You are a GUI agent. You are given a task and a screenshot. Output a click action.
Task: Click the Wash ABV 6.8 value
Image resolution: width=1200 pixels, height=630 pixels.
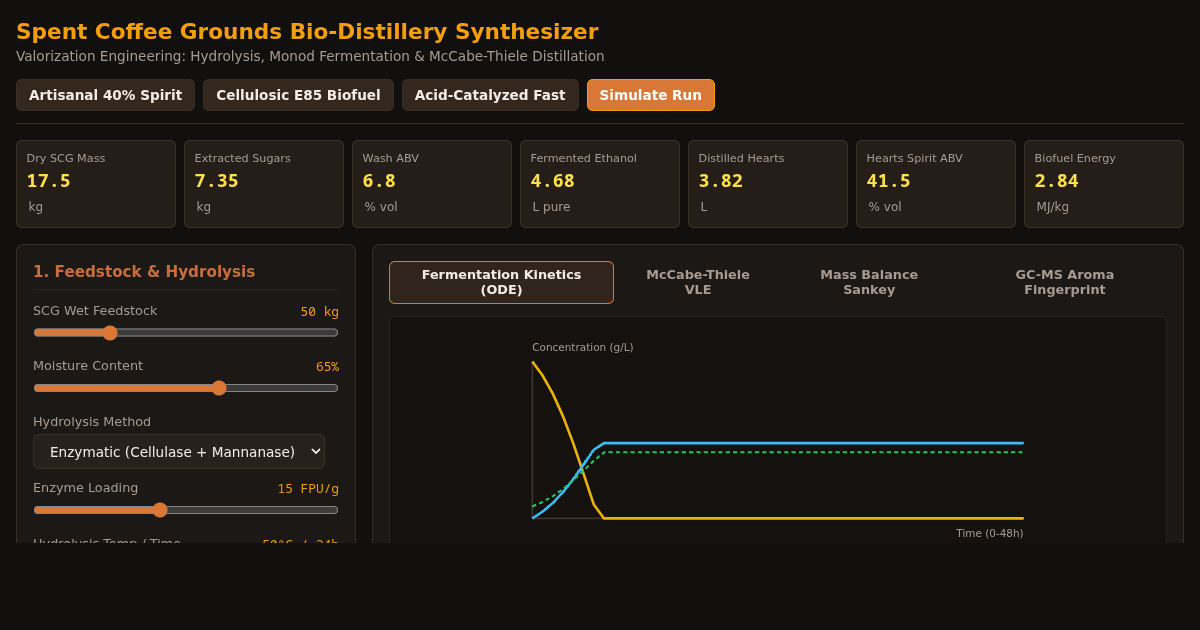(x=379, y=181)
